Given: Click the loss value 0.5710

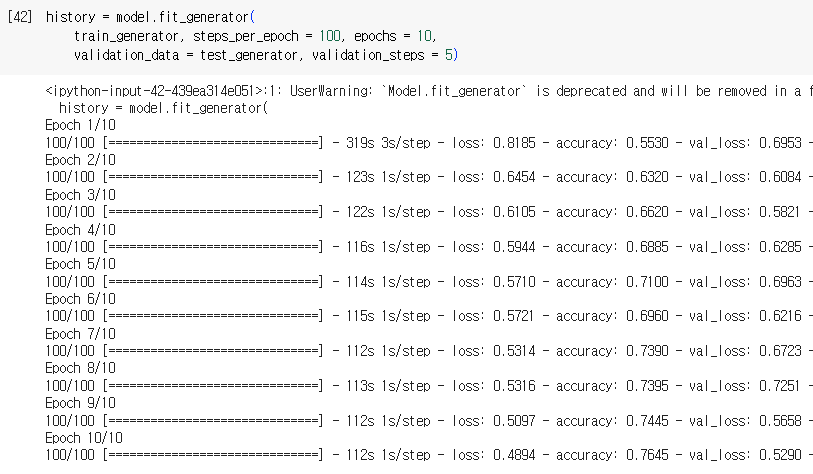Looking at the screenshot, I should [x=514, y=282].
